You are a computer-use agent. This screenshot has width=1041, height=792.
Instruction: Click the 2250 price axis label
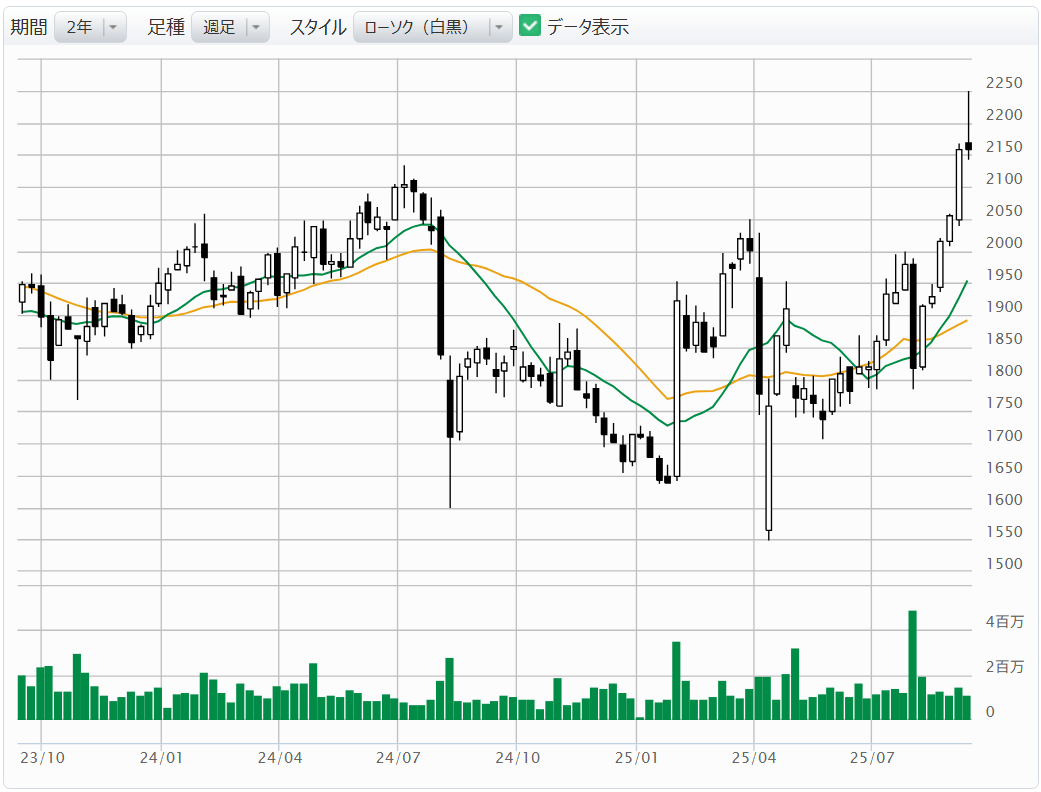1003,83
